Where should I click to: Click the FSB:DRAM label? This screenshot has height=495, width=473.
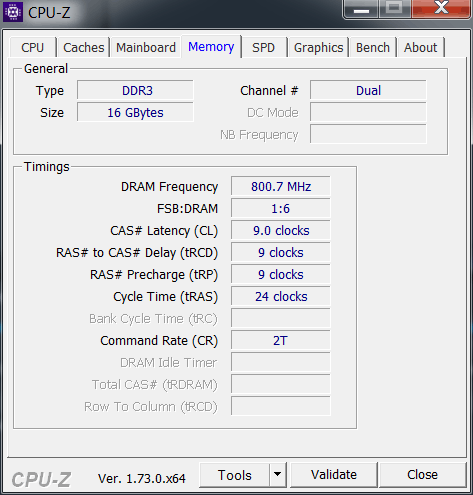pos(187,209)
